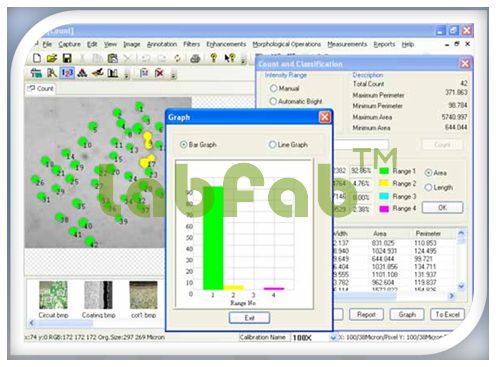Click the stacked triangles icon
Viewport: 496px width, 367px height.
[82, 73]
